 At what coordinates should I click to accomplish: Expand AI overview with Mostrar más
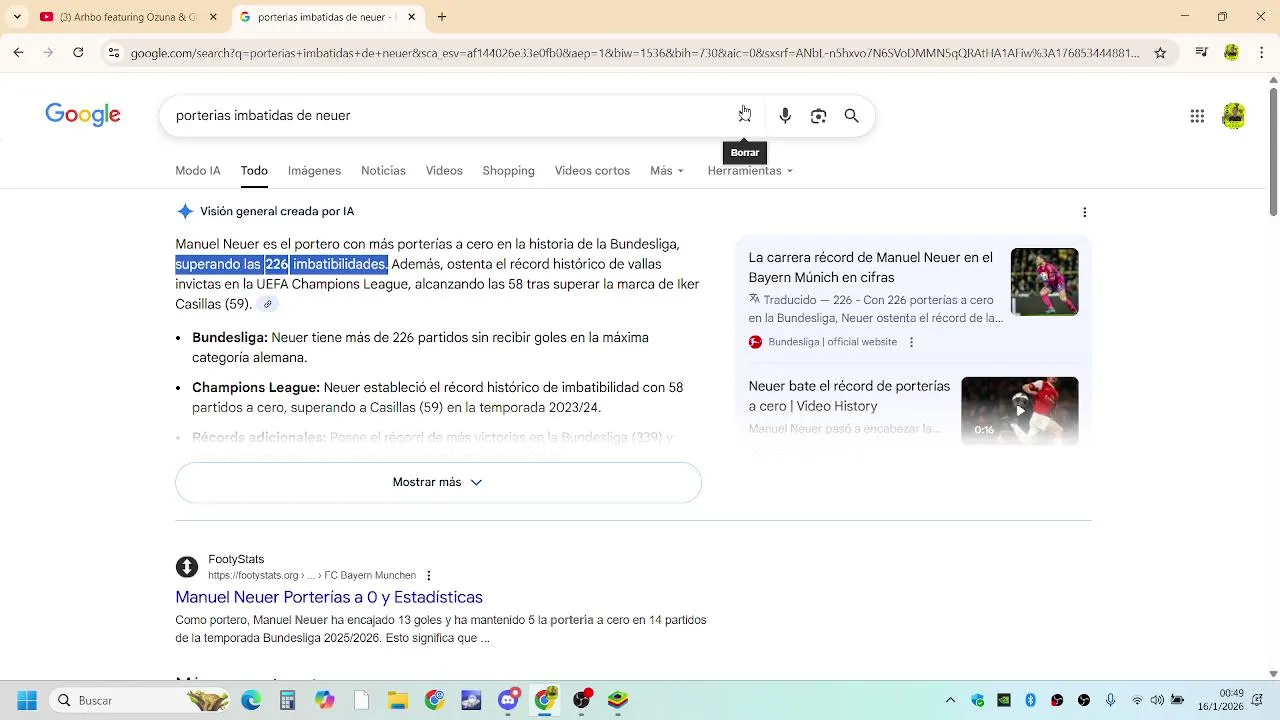[438, 482]
